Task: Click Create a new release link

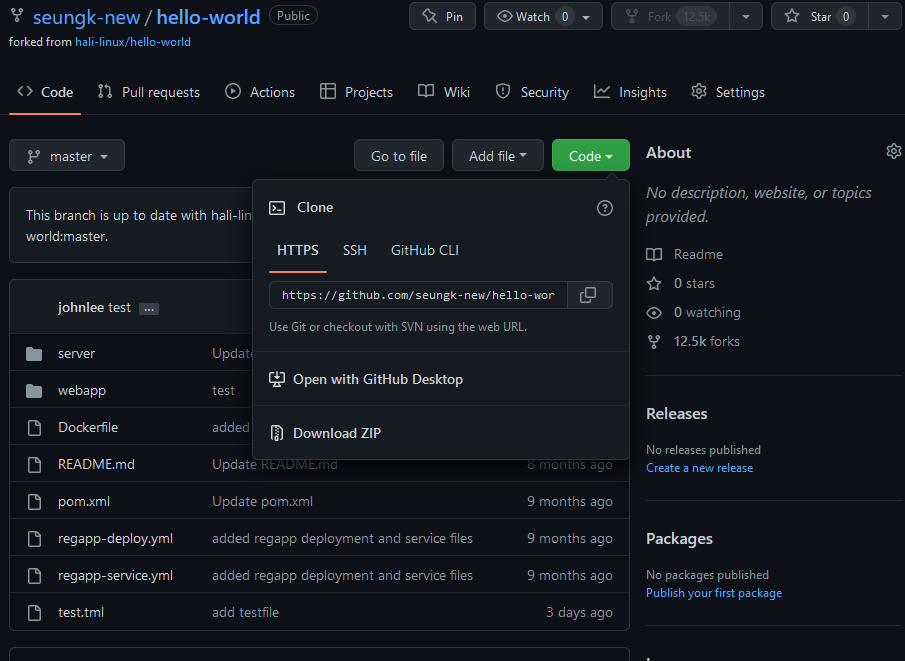Action: 700,468
